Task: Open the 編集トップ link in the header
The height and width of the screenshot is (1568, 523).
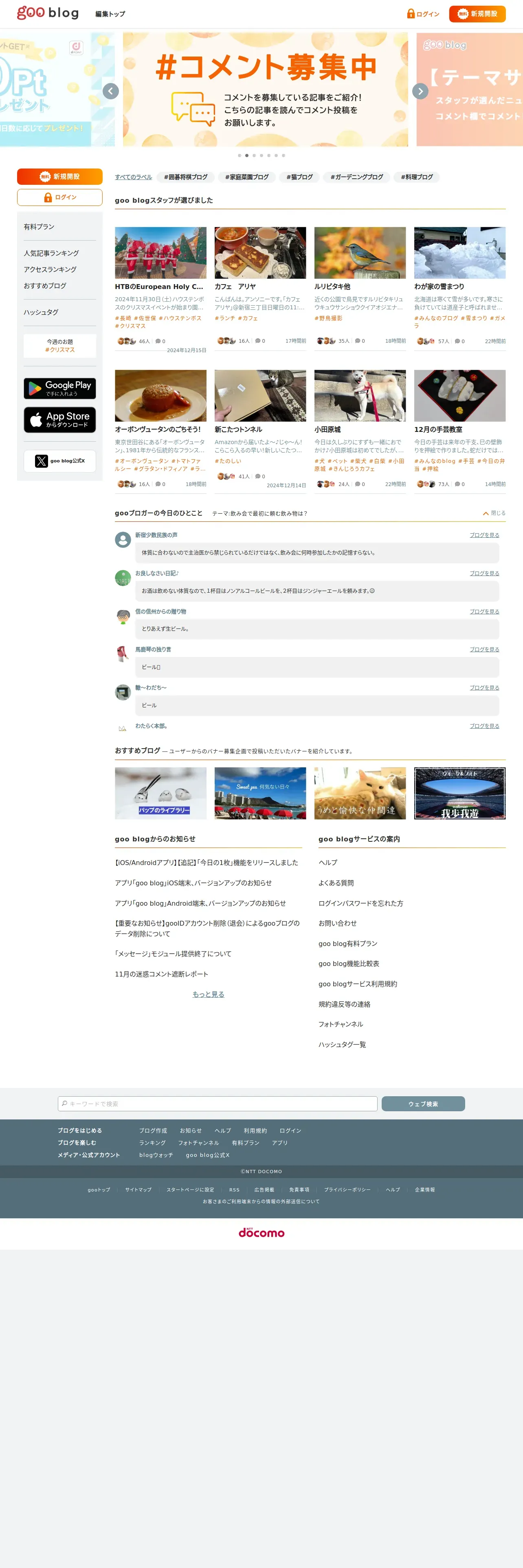Action: [x=110, y=14]
